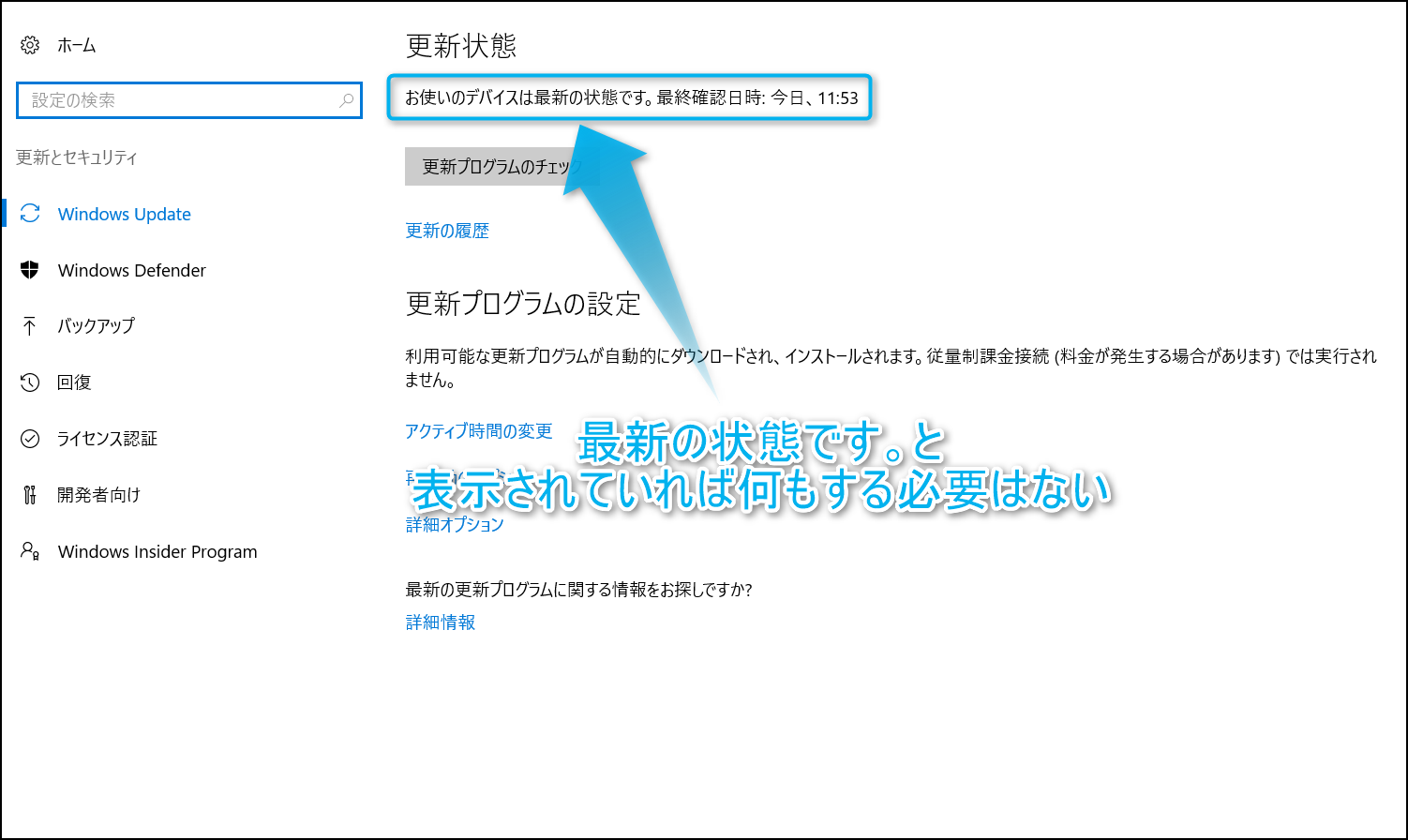Viewport: 1408px width, 840px height.
Task: Focus the 設定の検索 search field
Action: click(x=178, y=100)
